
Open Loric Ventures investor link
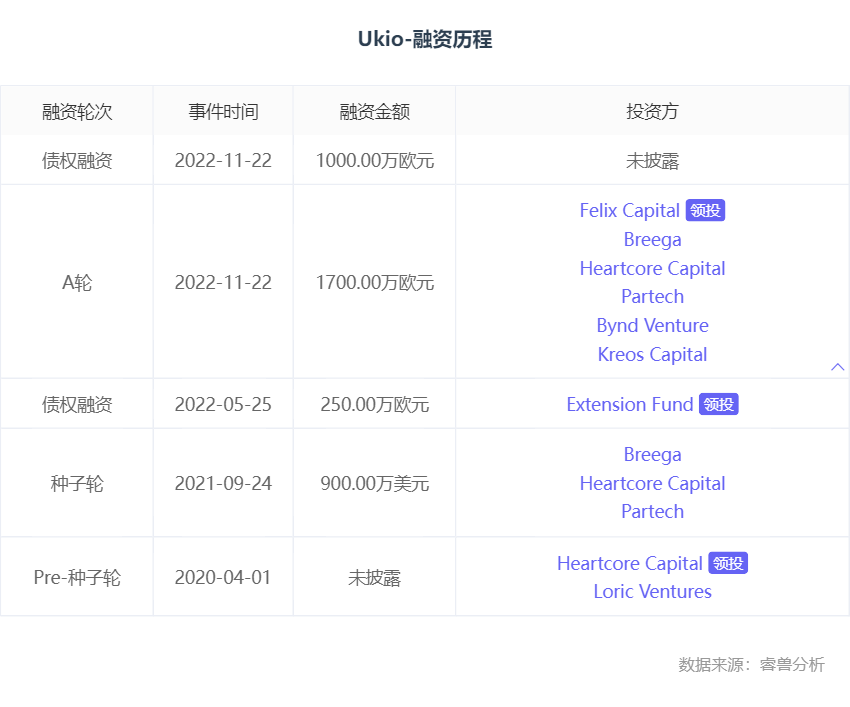(x=652, y=592)
